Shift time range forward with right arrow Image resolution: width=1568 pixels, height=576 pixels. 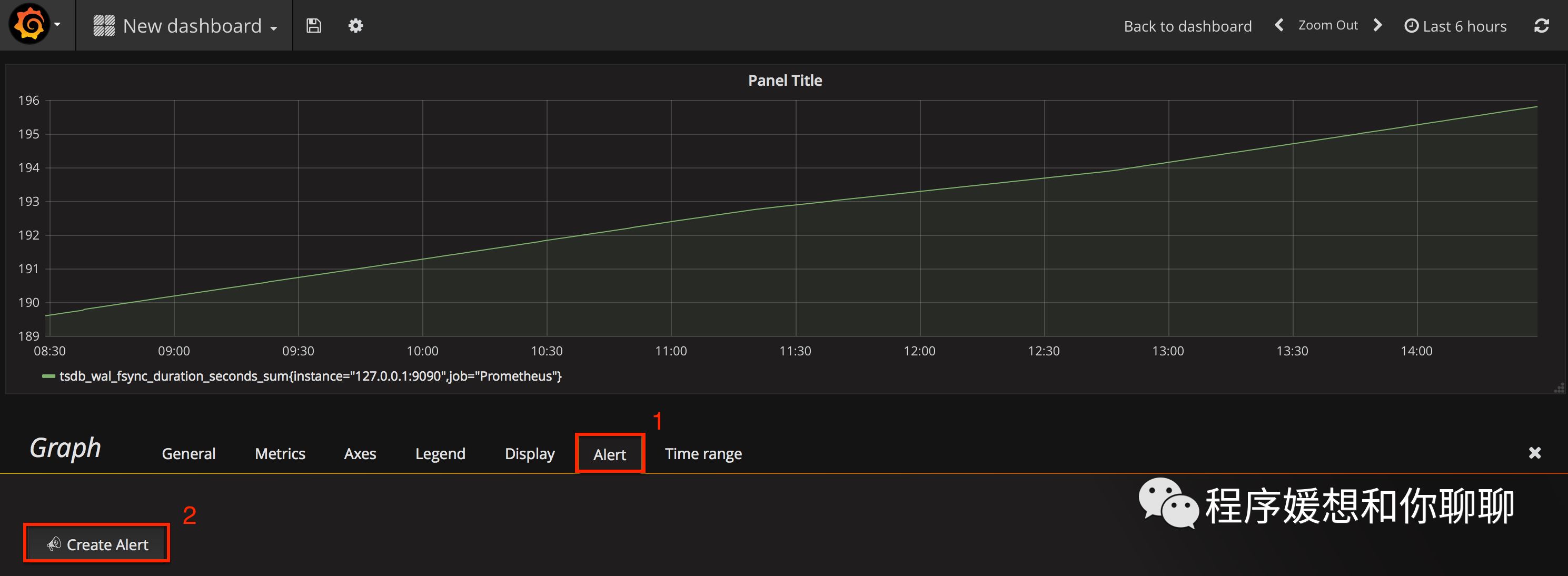click(x=1378, y=25)
